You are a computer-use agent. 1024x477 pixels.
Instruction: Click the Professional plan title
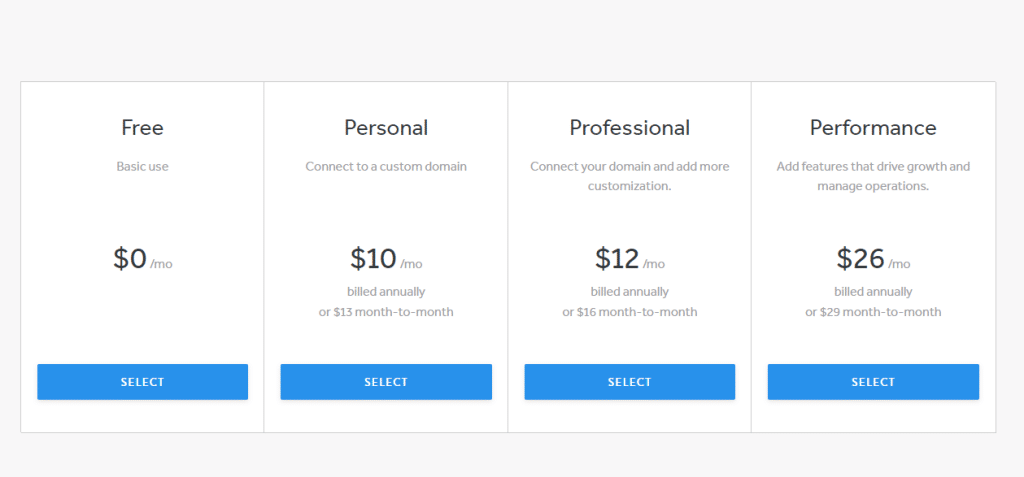(x=629, y=128)
